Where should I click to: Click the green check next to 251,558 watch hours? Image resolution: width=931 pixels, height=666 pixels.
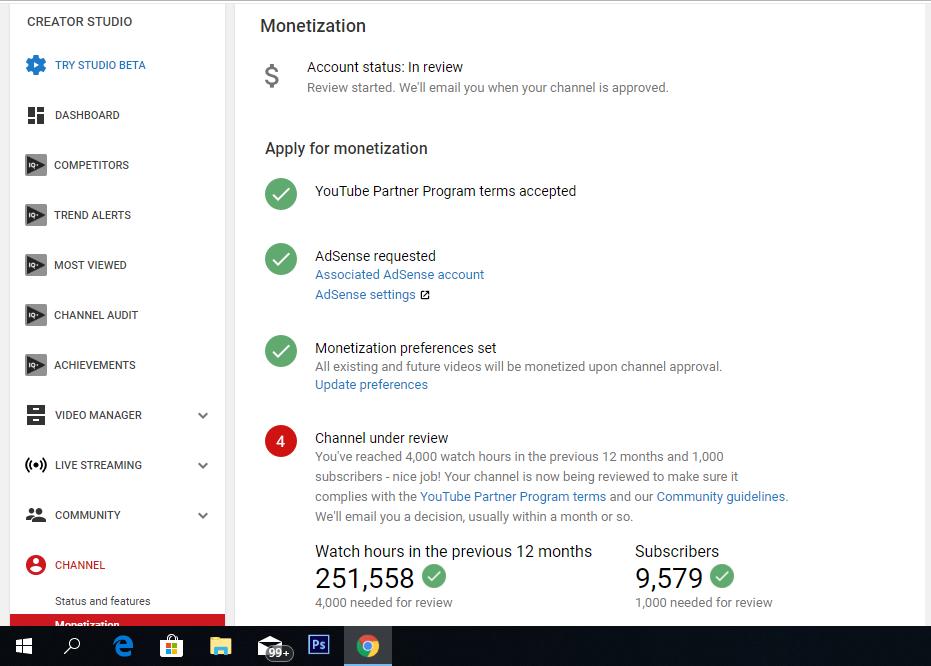(x=434, y=576)
